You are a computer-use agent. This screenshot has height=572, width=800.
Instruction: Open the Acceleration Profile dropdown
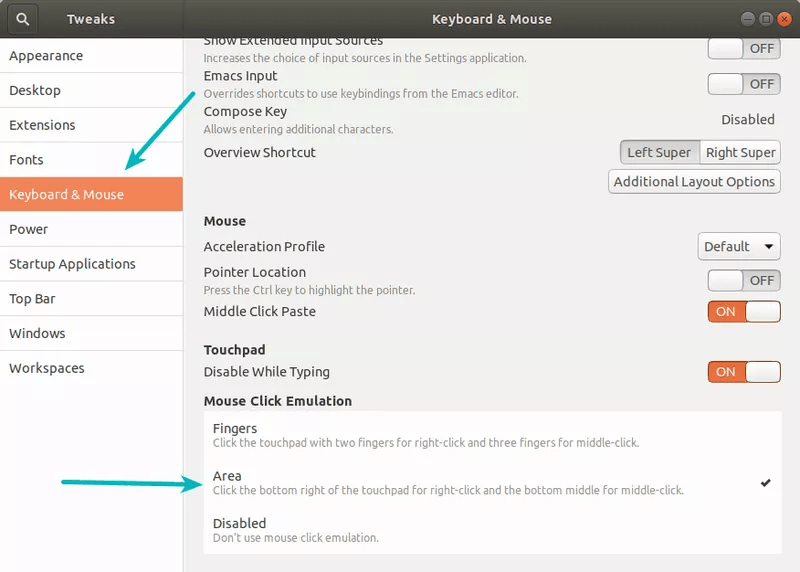(738, 246)
